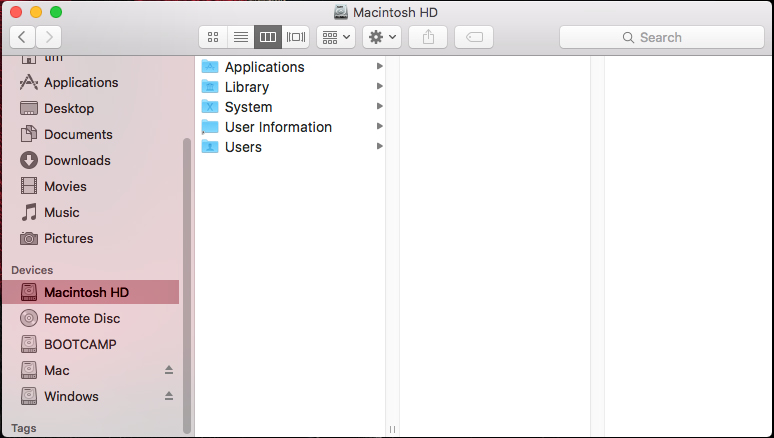Image resolution: width=774 pixels, height=438 pixels.
Task: Click the Mac drive icon in the sidebar
Action: tap(29, 370)
